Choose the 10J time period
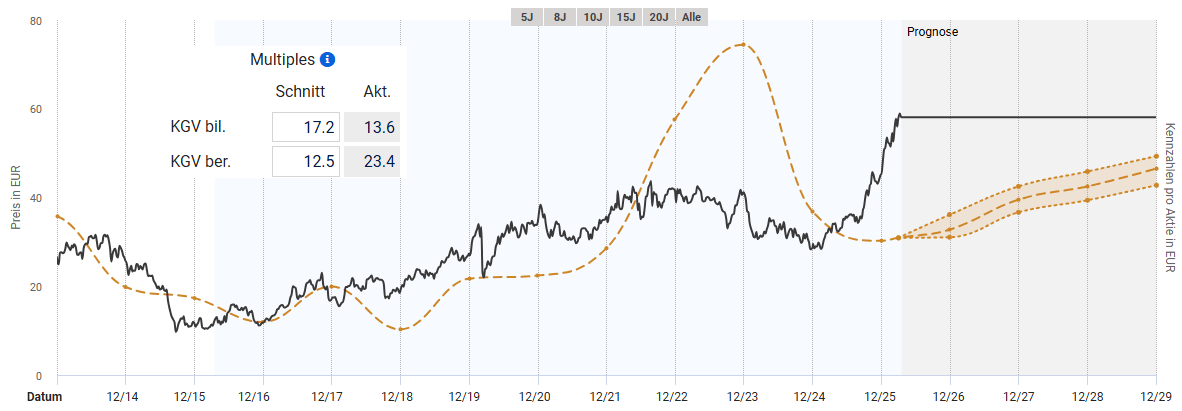 tap(592, 17)
